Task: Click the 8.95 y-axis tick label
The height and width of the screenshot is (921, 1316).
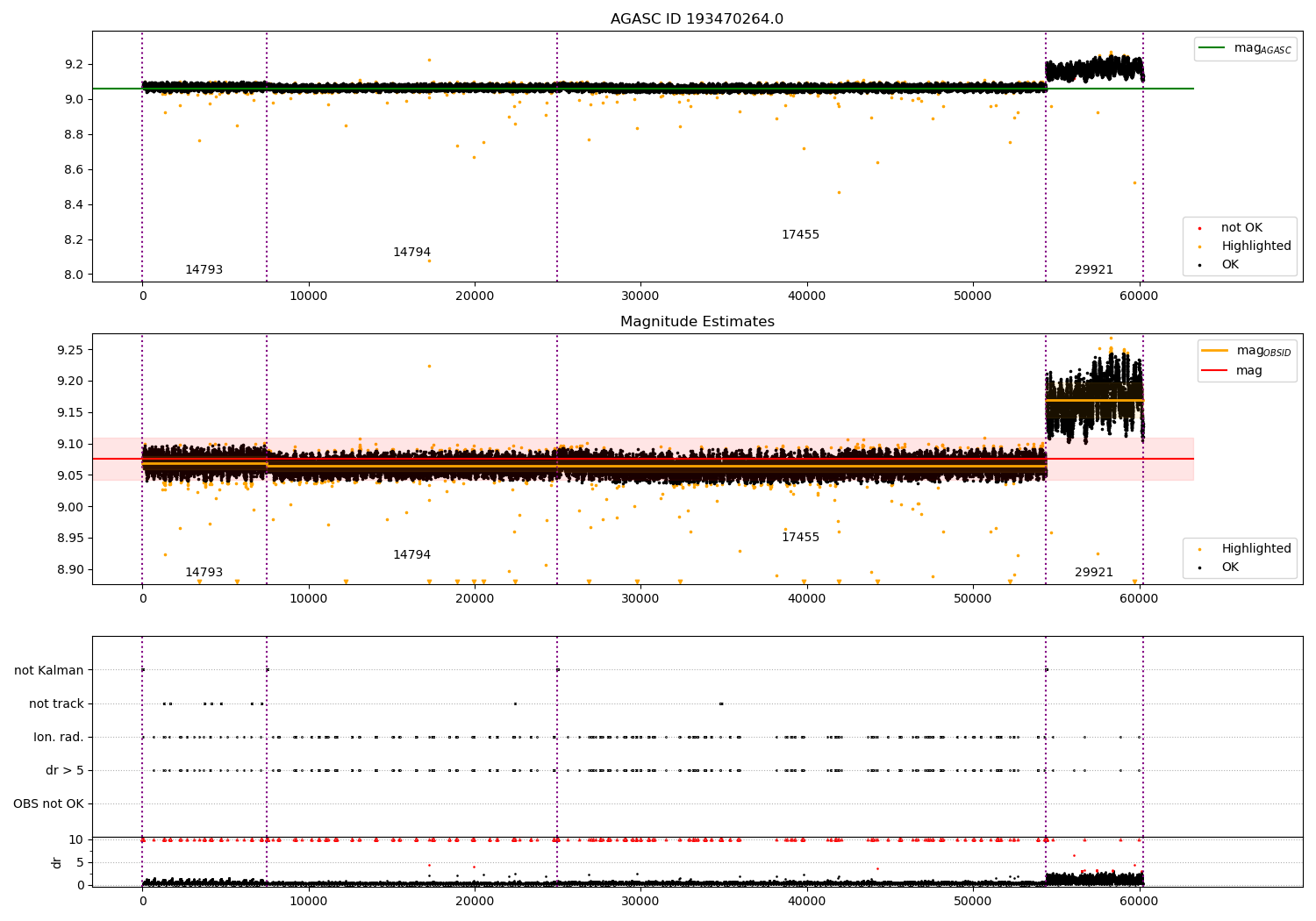Action: point(71,539)
